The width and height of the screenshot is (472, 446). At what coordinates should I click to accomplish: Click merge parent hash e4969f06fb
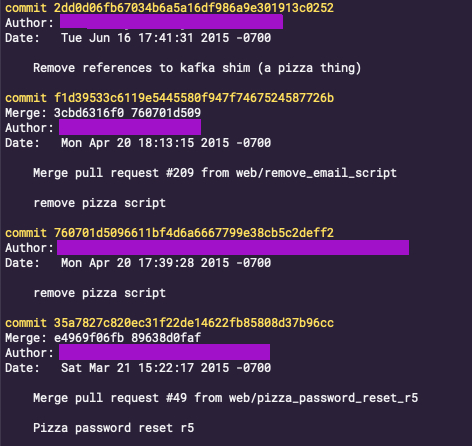[x=89, y=338]
